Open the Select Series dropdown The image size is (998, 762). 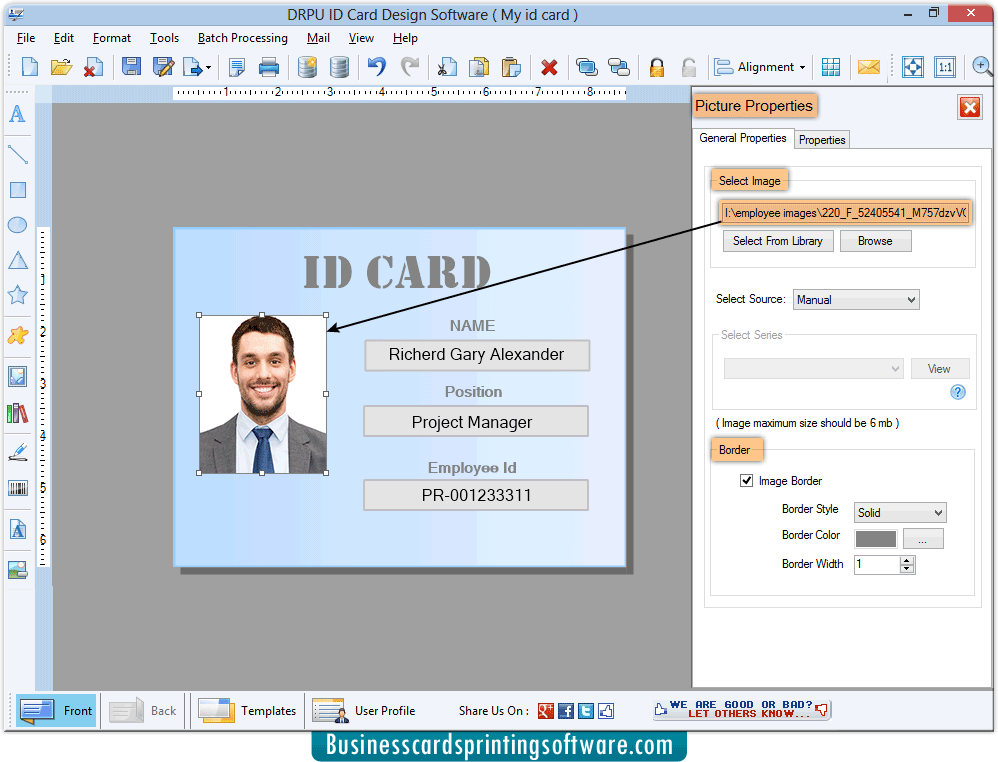[x=813, y=369]
